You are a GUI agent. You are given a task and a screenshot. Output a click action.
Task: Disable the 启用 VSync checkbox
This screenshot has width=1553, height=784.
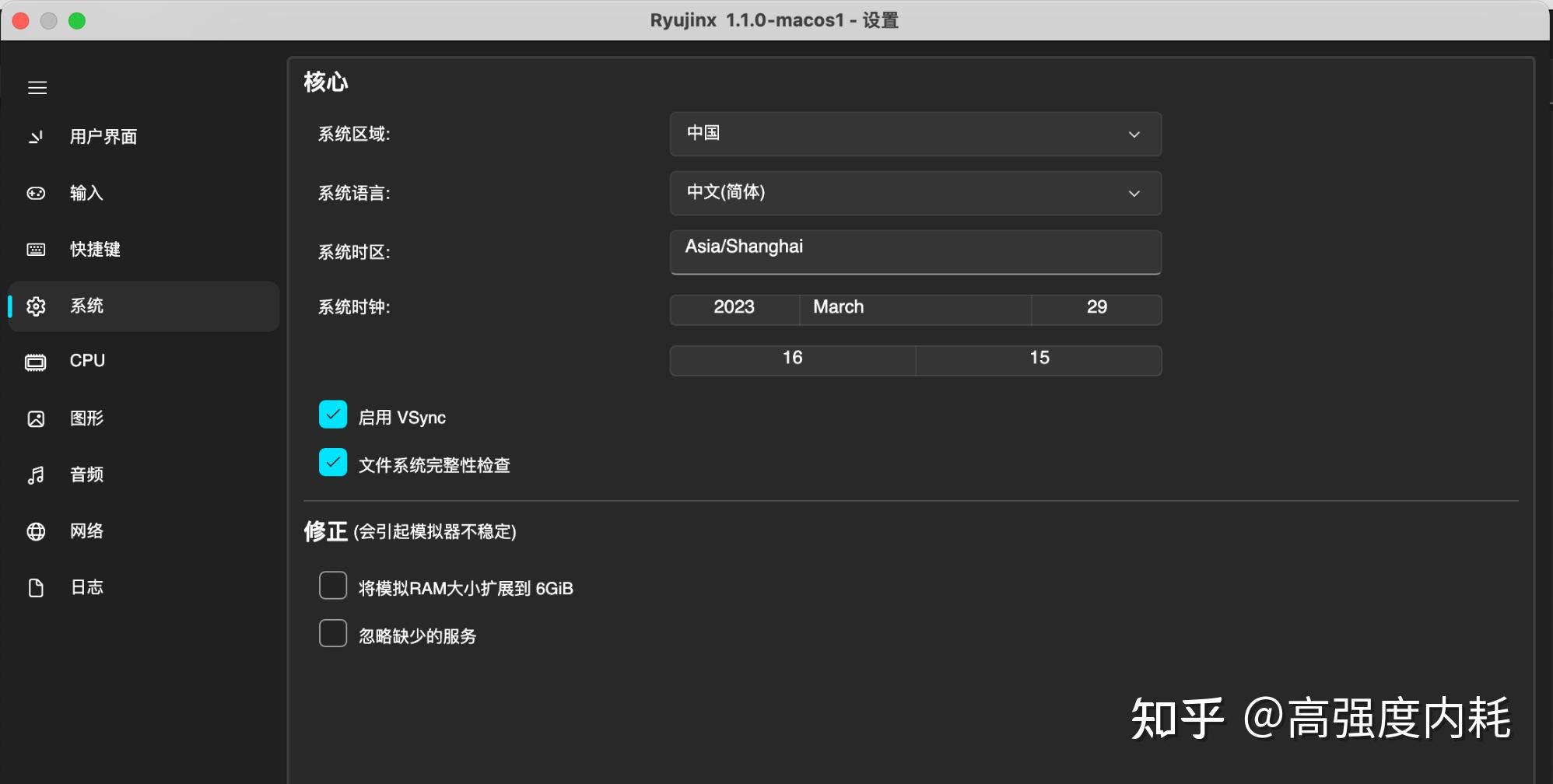[333, 415]
